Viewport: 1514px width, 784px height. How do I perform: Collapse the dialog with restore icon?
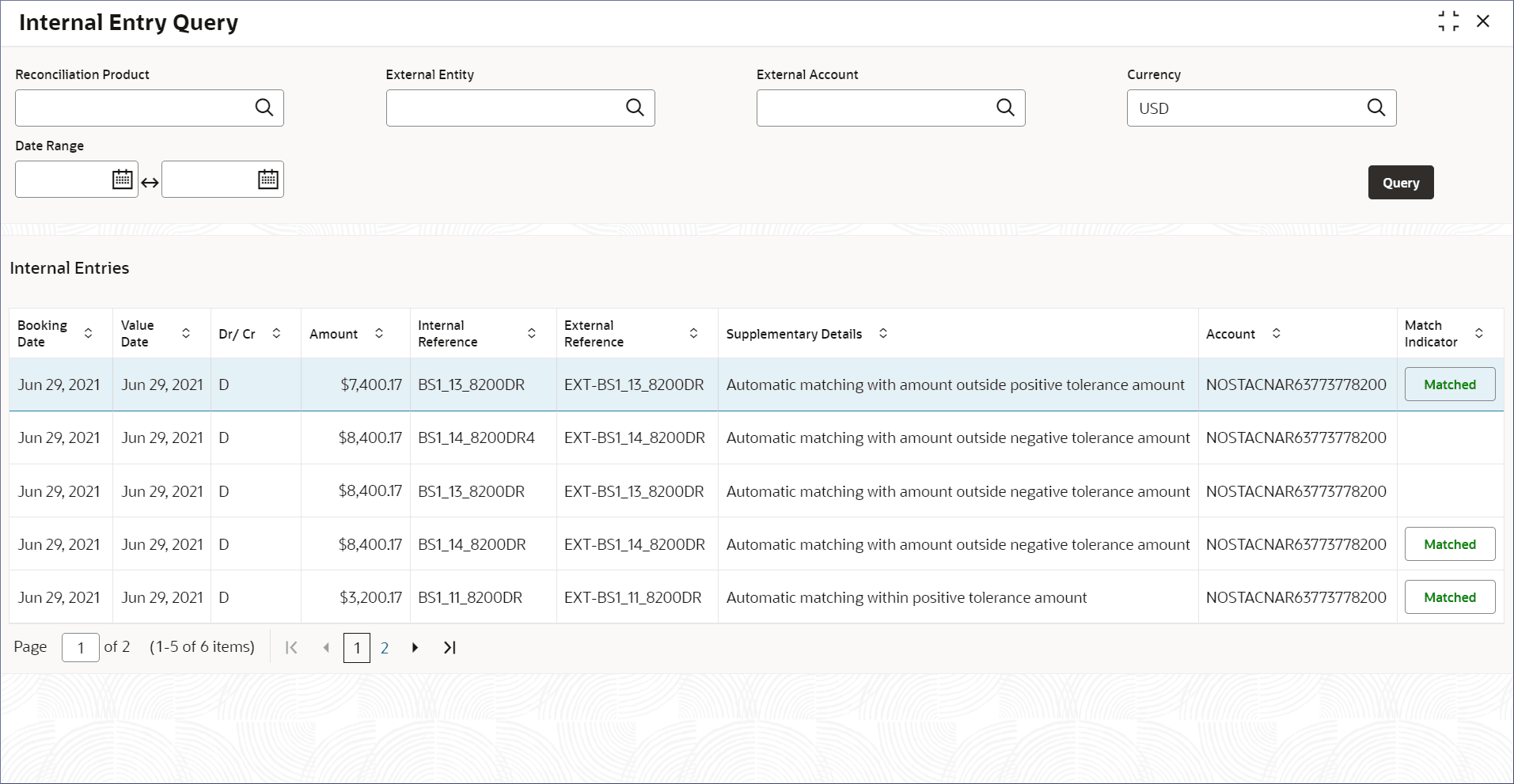click(x=1448, y=21)
